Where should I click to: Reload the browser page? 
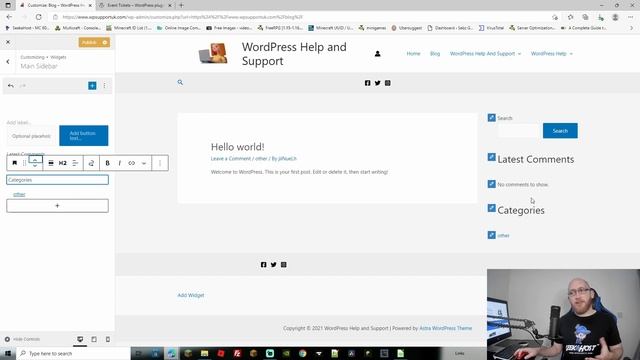(x=38, y=17)
